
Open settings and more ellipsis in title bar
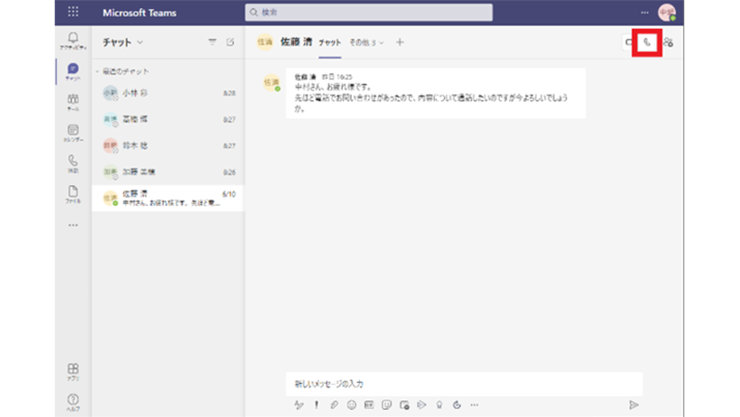coord(644,13)
